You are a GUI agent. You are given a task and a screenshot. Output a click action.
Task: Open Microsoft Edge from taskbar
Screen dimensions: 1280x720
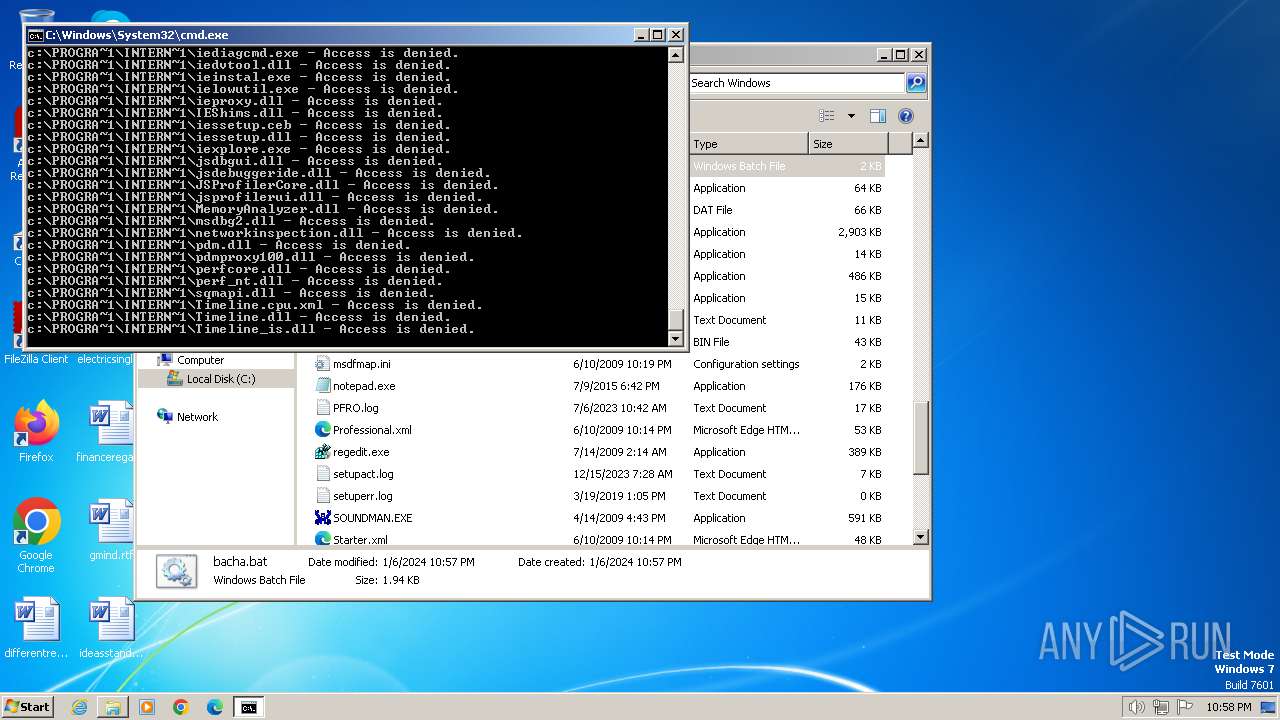(x=215, y=707)
